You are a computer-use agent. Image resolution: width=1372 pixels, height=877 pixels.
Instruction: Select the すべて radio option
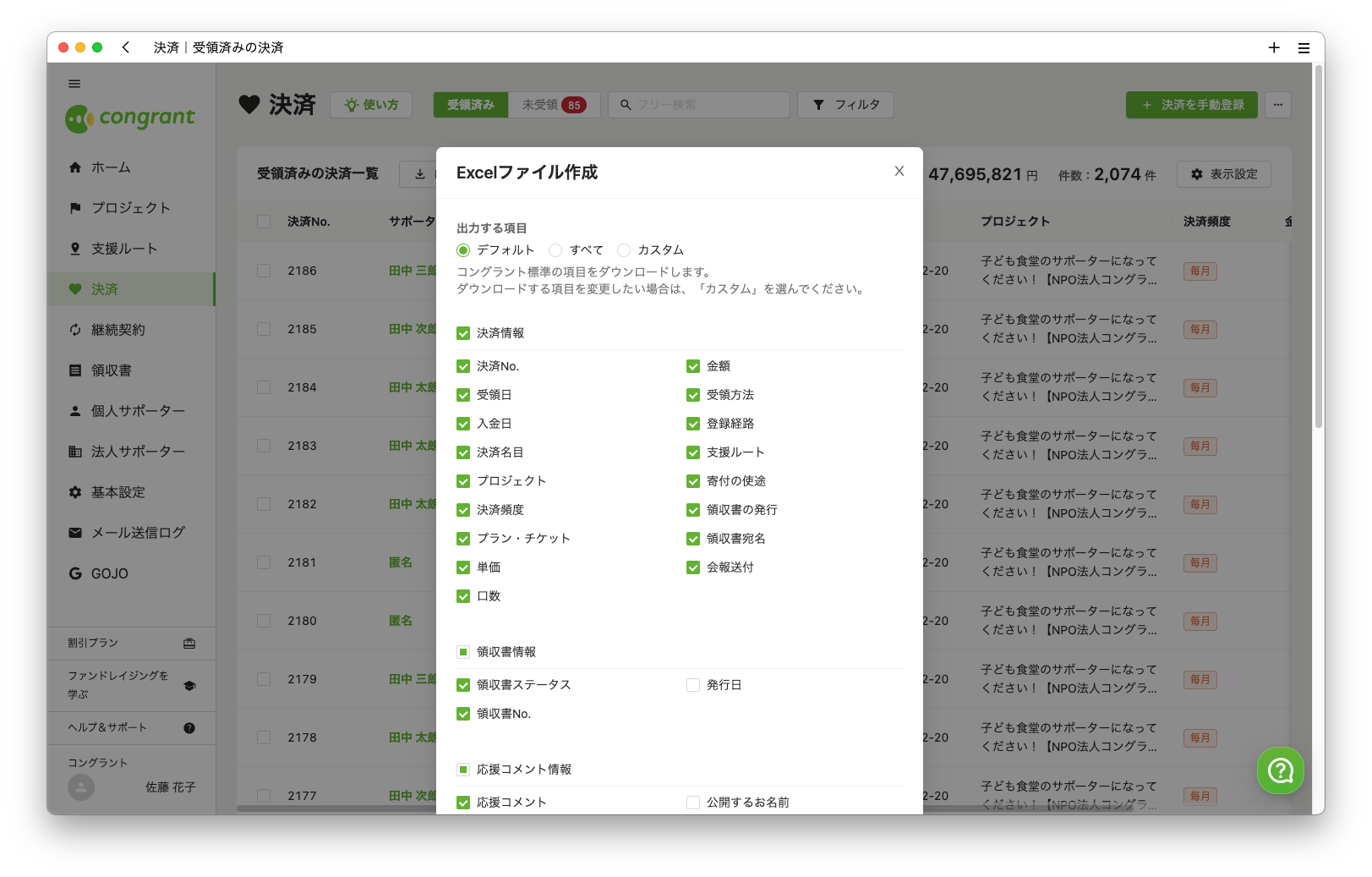pos(555,250)
